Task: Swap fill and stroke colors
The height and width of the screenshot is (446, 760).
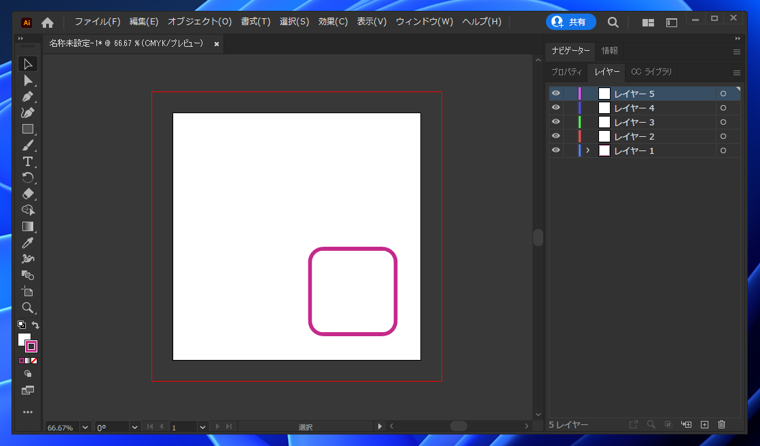Action: pos(35,325)
